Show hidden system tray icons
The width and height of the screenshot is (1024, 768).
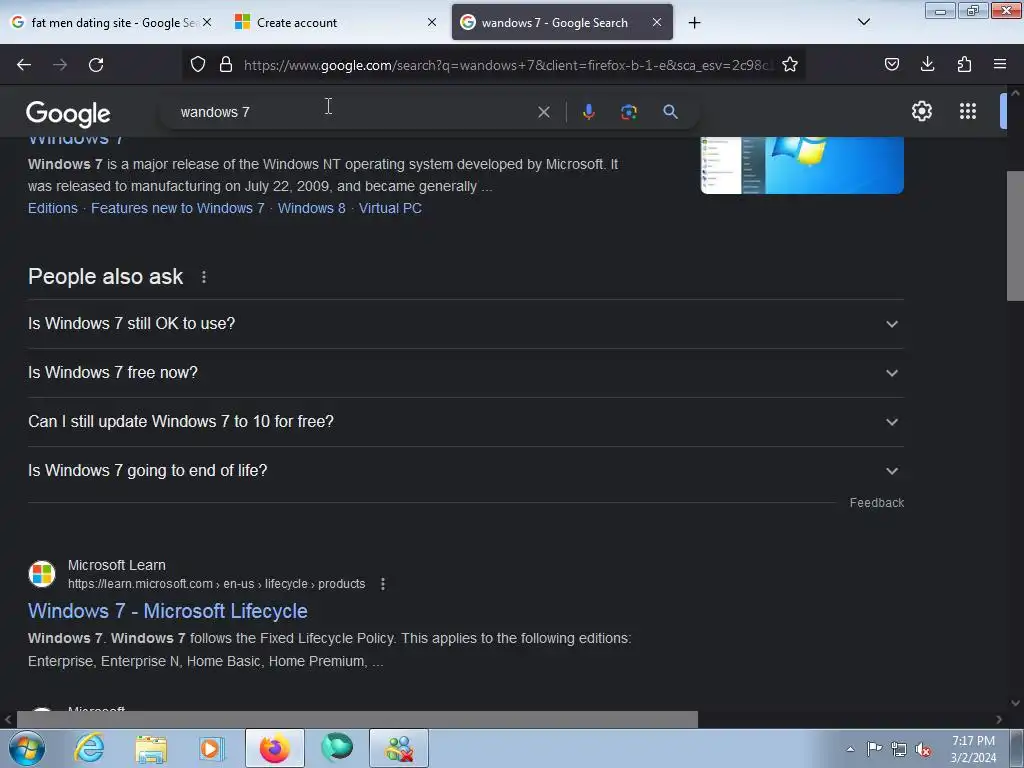pos(850,749)
